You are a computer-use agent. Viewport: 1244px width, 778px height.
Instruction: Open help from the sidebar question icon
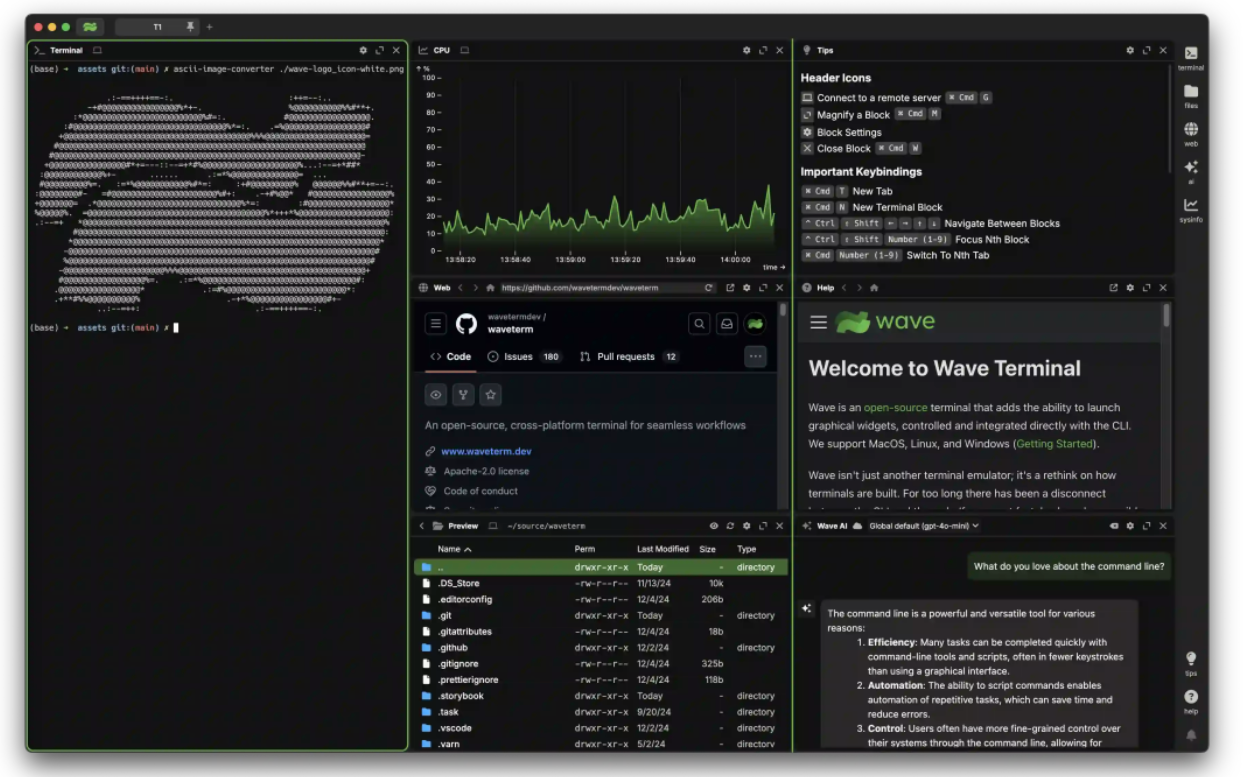pos(1190,700)
